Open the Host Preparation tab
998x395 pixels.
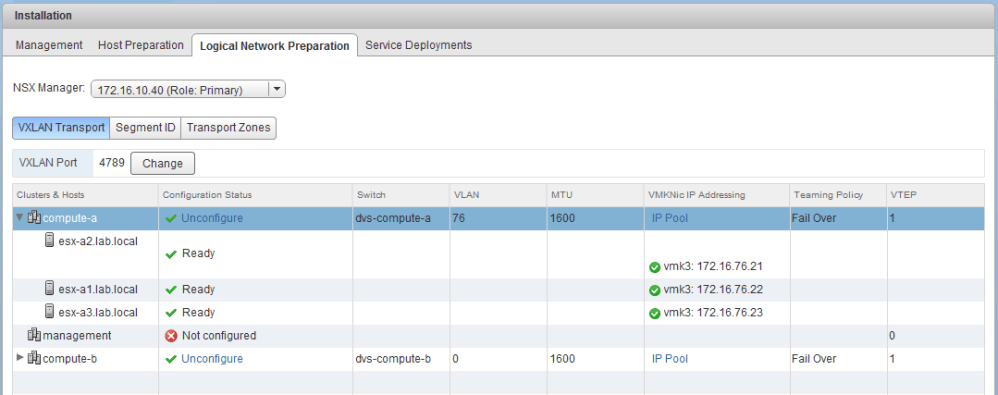[x=141, y=45]
